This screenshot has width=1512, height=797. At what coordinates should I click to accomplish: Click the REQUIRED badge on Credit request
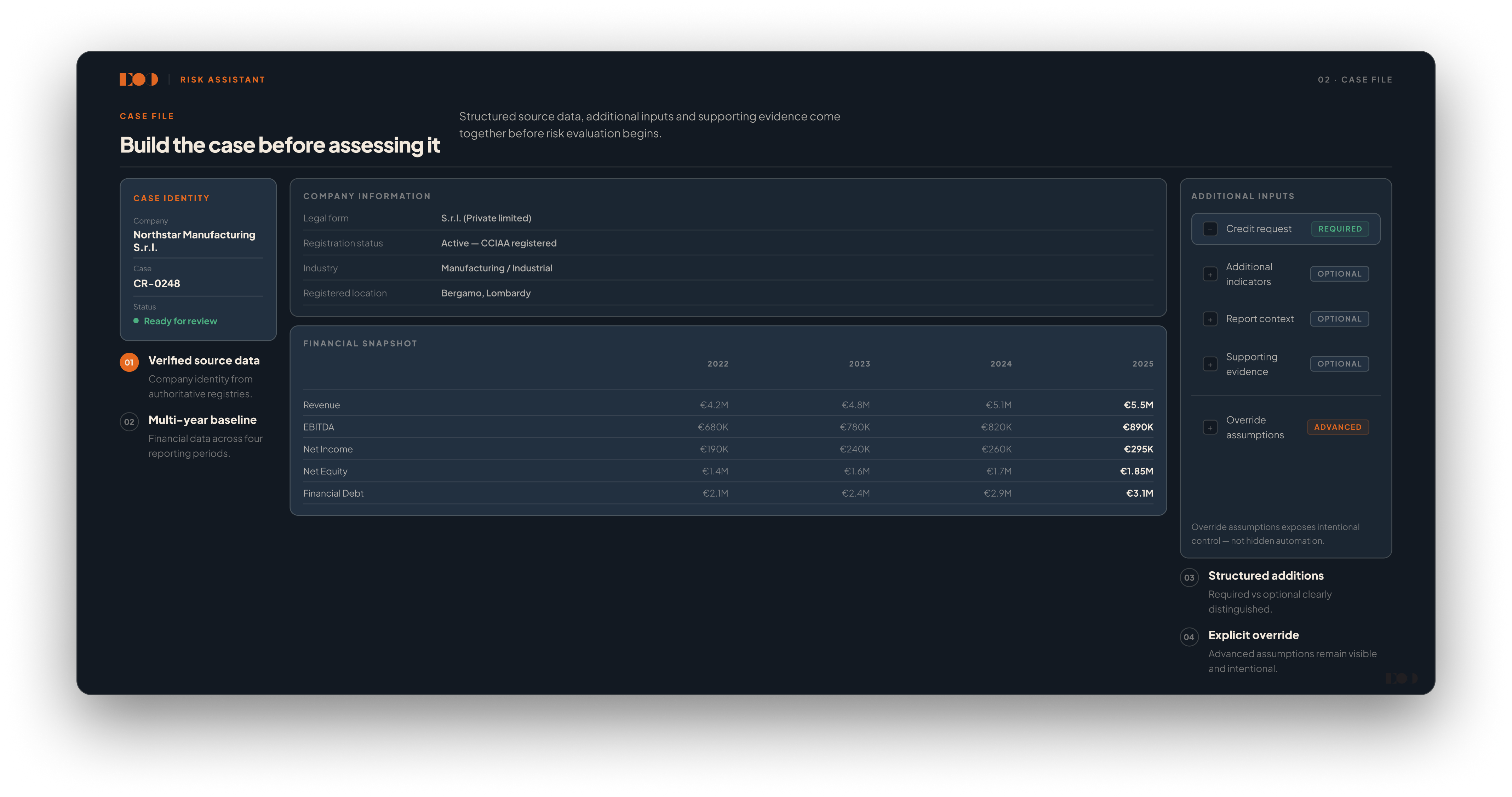click(x=1339, y=229)
